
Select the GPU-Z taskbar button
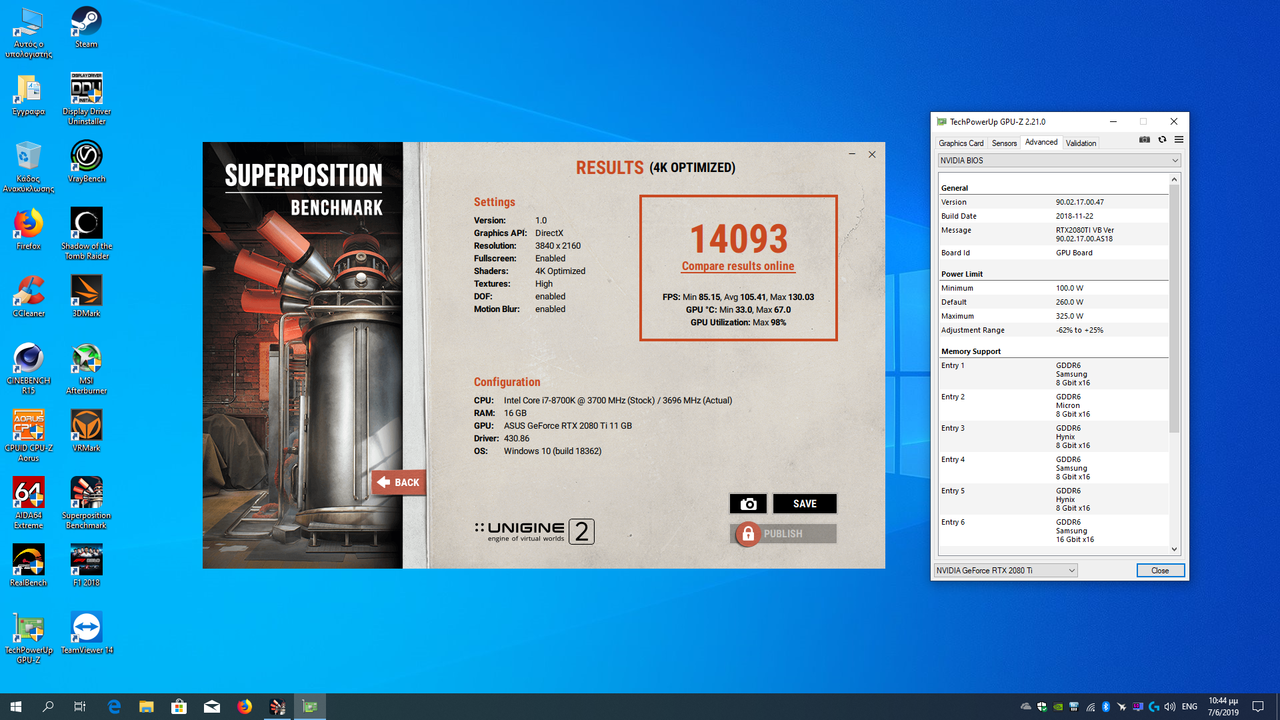[x=310, y=707]
